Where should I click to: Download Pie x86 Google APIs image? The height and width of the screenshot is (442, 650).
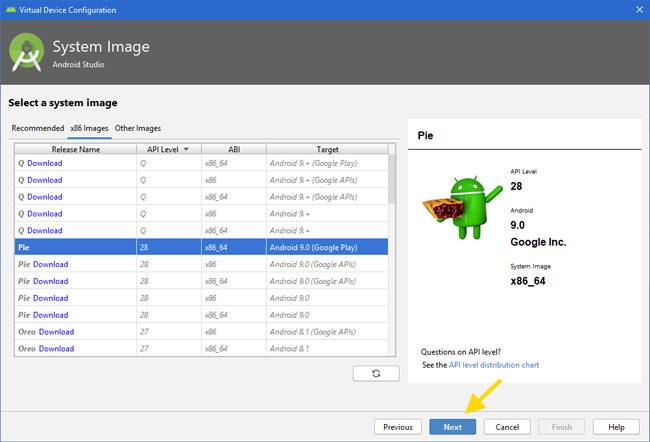pos(51,264)
